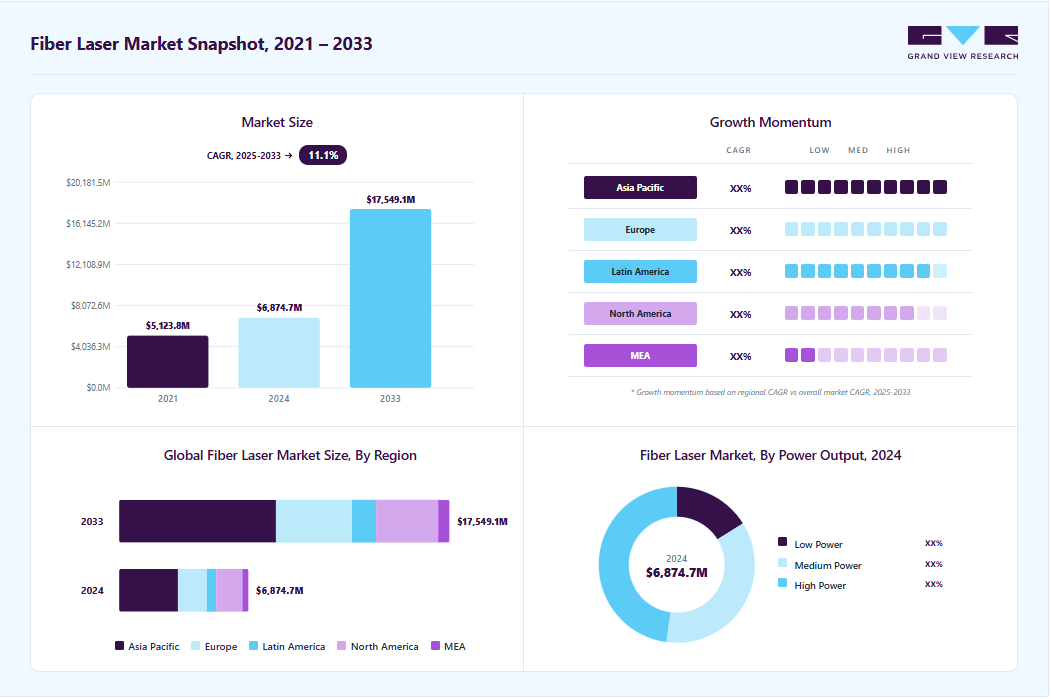The width and height of the screenshot is (1051, 699).
Task: Click Asia Pacific legend swatch below region chart
Action: point(119,645)
